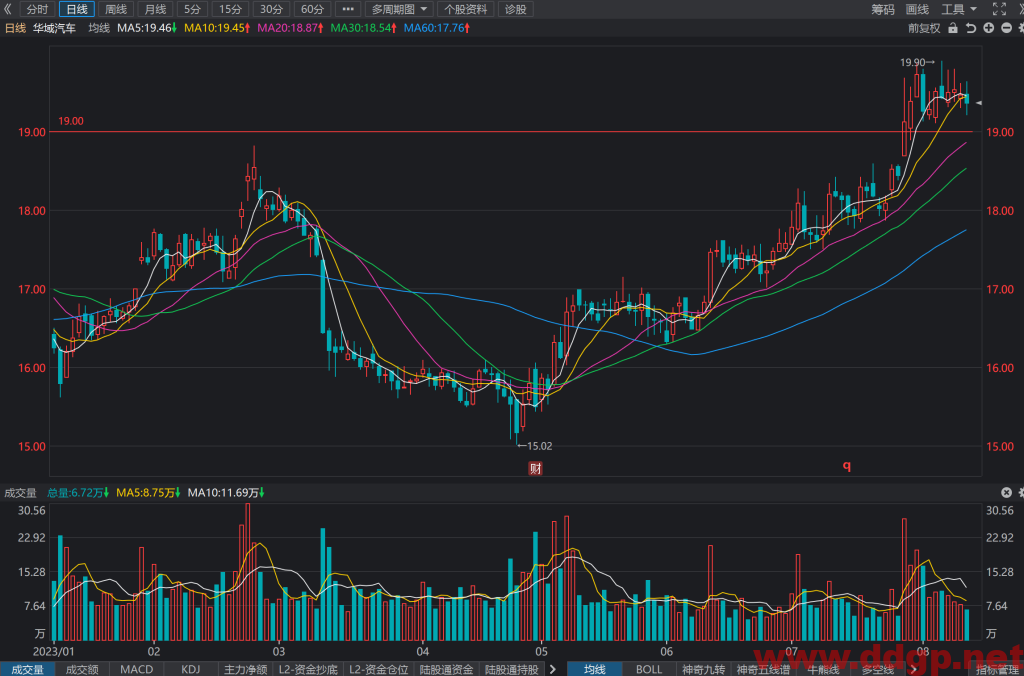This screenshot has width=1024, height=676.
Task: Click the 华域汽车 stock name
Action: click(x=54, y=28)
